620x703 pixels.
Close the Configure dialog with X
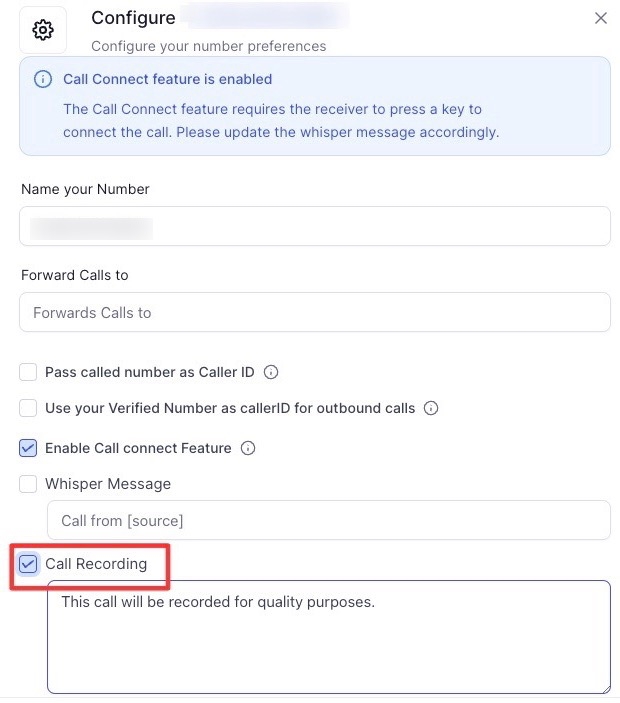[x=600, y=18]
